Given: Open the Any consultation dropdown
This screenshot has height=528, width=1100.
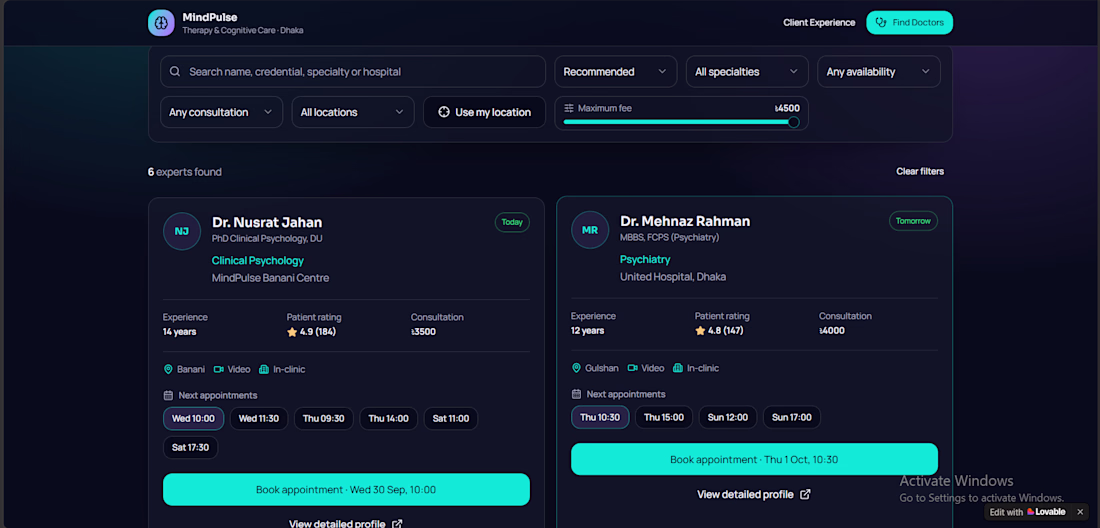Looking at the screenshot, I should (222, 112).
